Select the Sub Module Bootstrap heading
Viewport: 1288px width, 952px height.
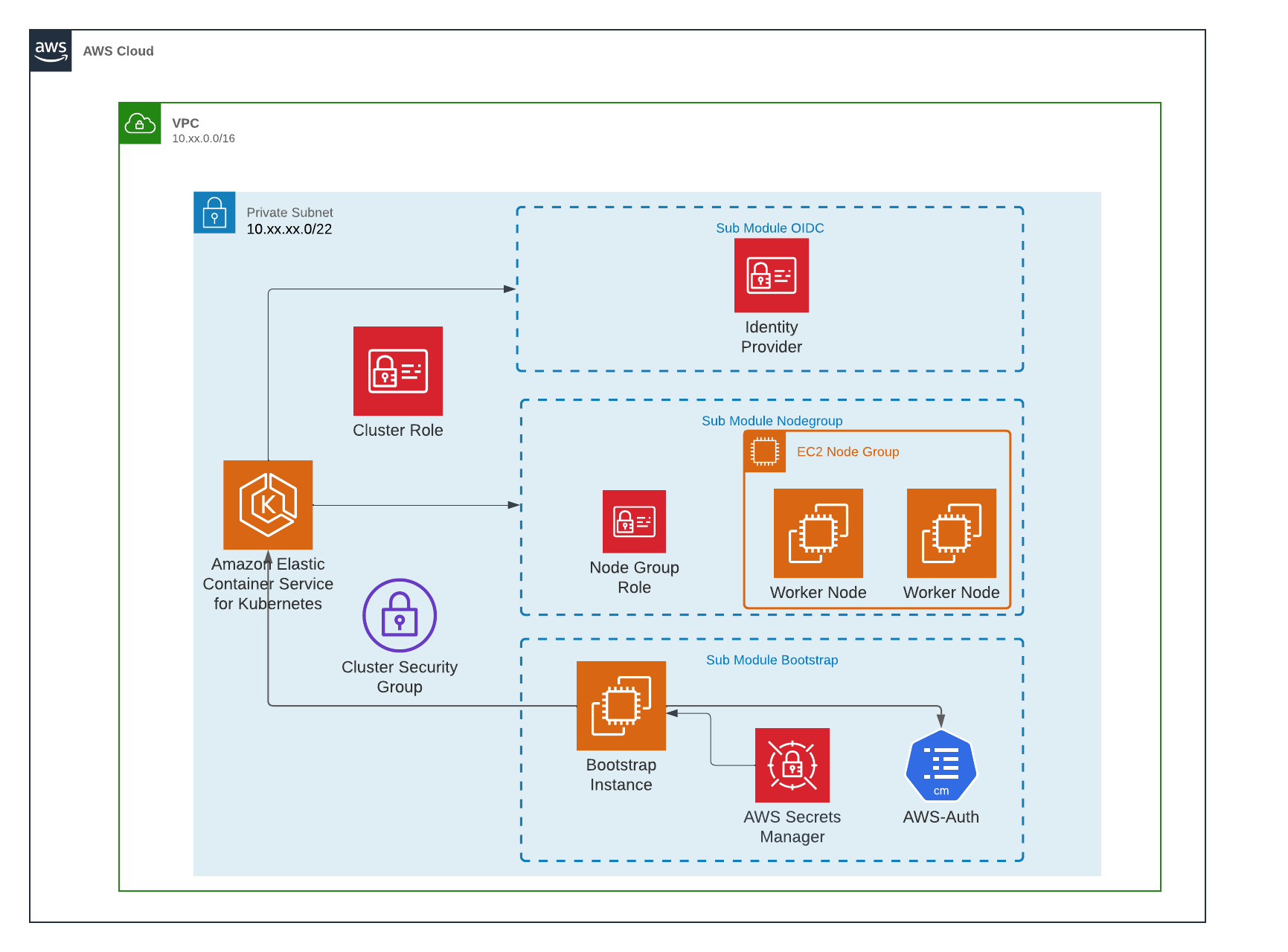click(x=772, y=660)
